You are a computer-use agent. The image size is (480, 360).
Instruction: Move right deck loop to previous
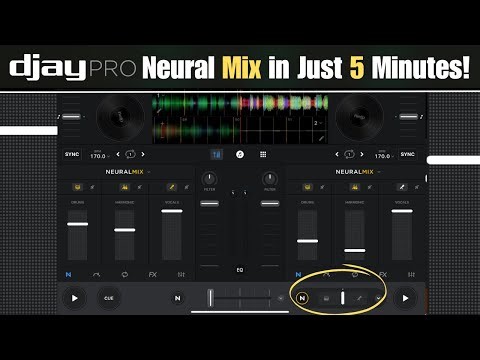pos(337,154)
